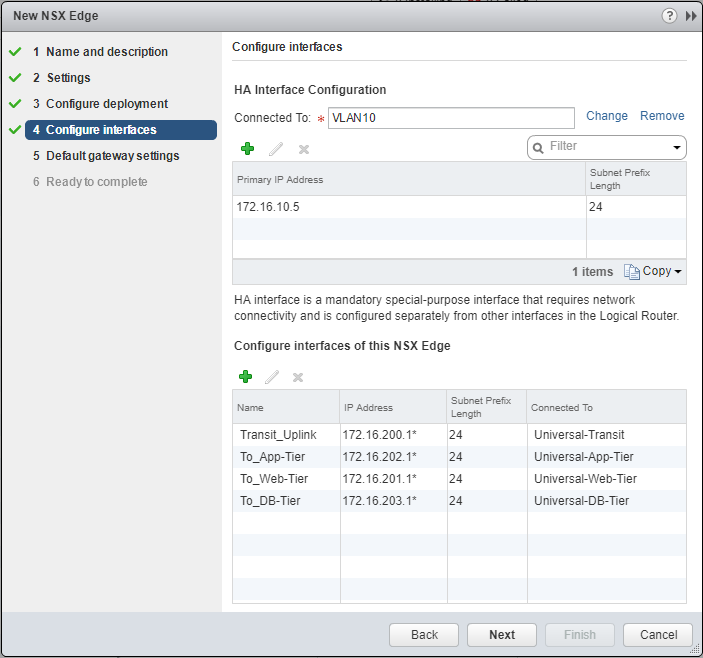The height and width of the screenshot is (658, 703).
Task: Open the Filter dropdown arrow
Action: (677, 147)
